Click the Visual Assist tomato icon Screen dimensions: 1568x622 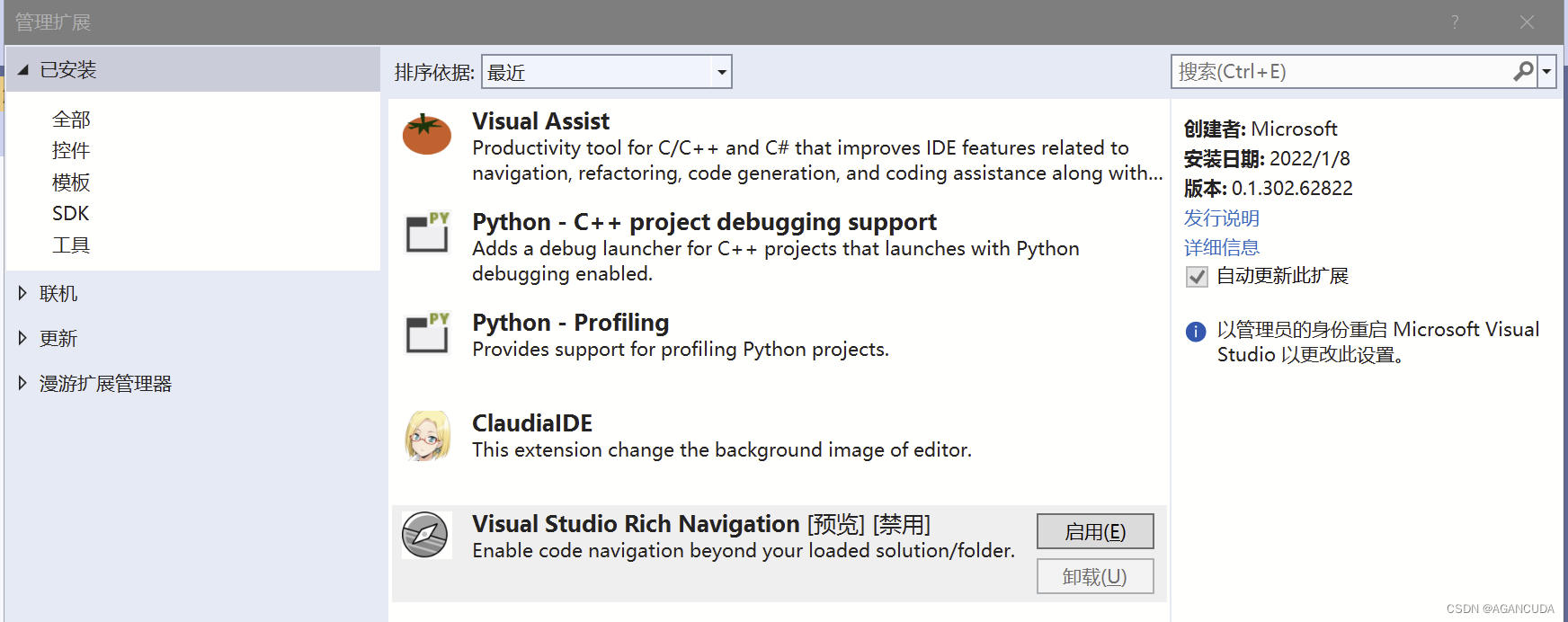(x=427, y=134)
